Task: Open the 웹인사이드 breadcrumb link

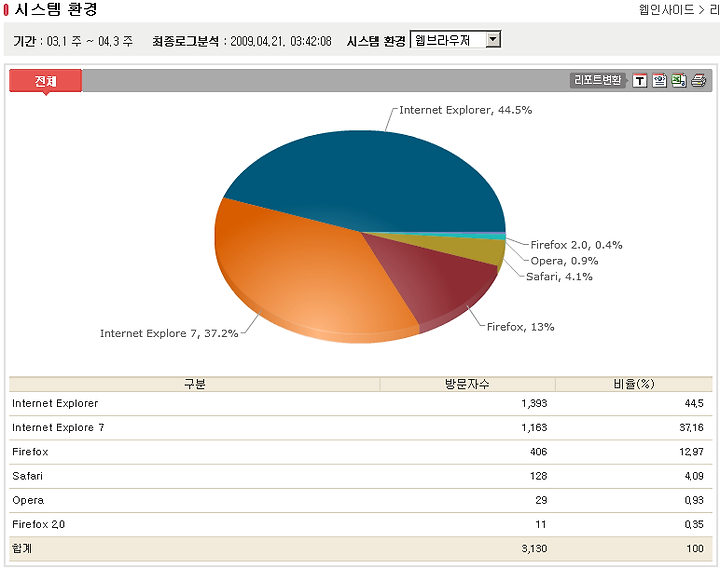Action: click(666, 10)
